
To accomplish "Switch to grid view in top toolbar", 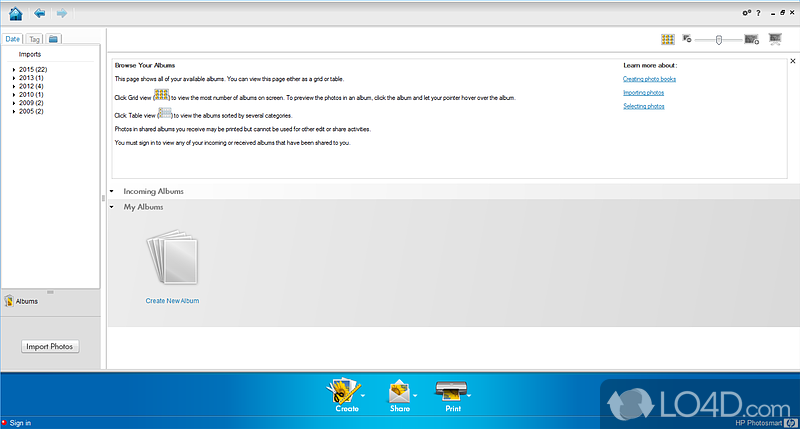I will [x=668, y=39].
